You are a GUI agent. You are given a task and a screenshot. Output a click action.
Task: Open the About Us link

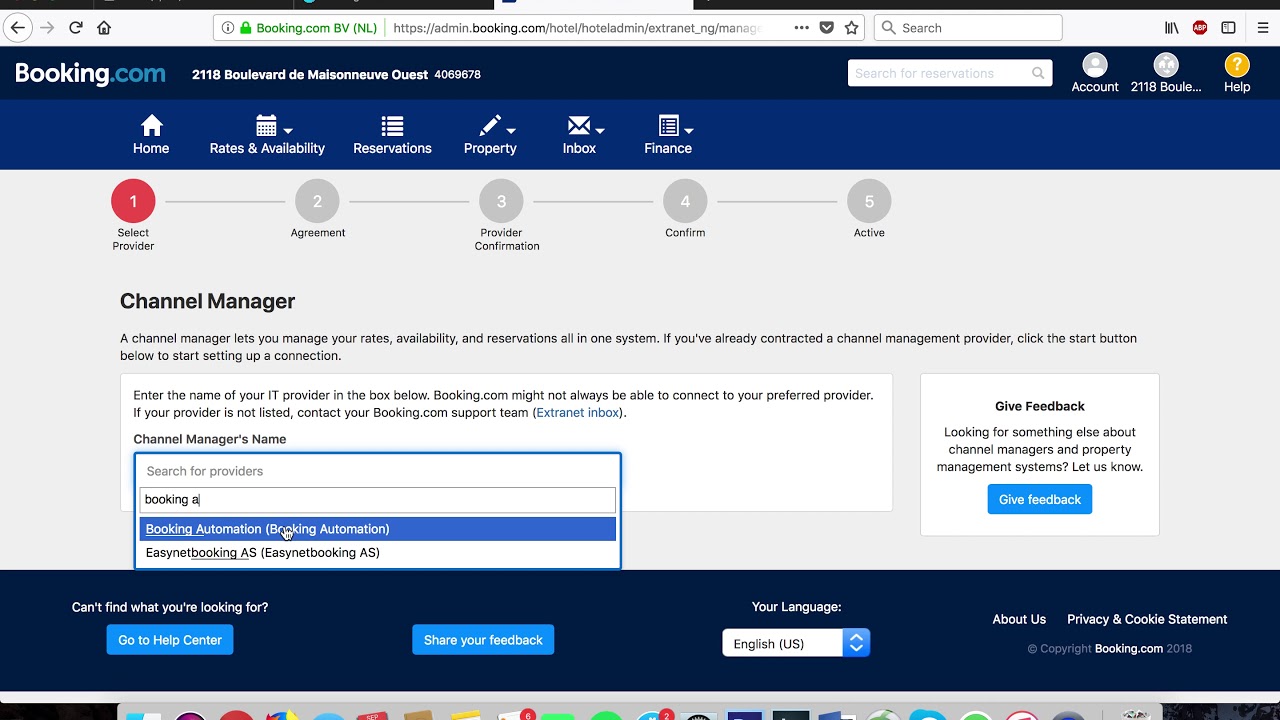[1019, 619]
